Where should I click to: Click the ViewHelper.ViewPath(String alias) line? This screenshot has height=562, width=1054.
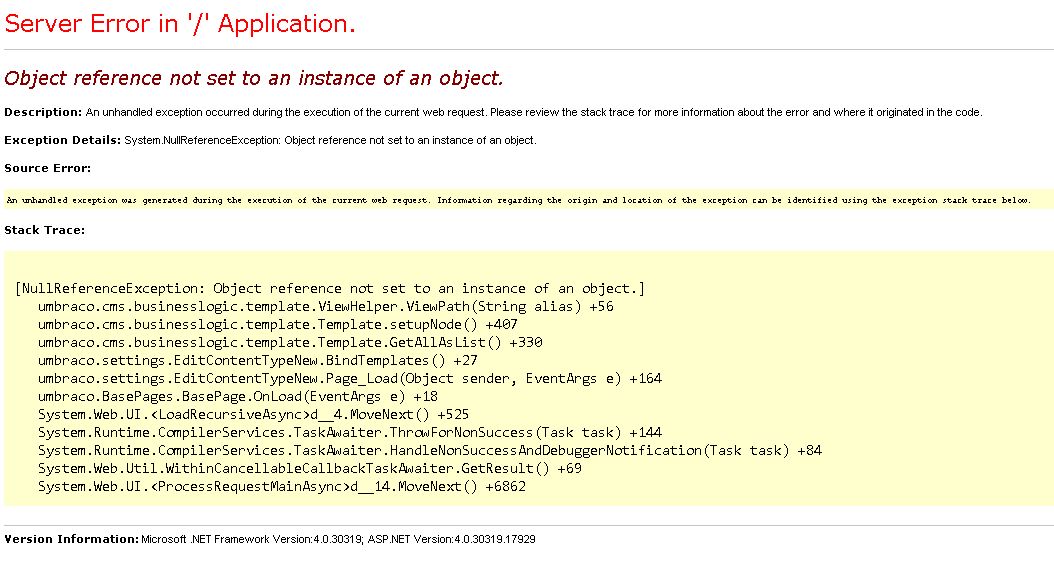pyautogui.click(x=326, y=307)
